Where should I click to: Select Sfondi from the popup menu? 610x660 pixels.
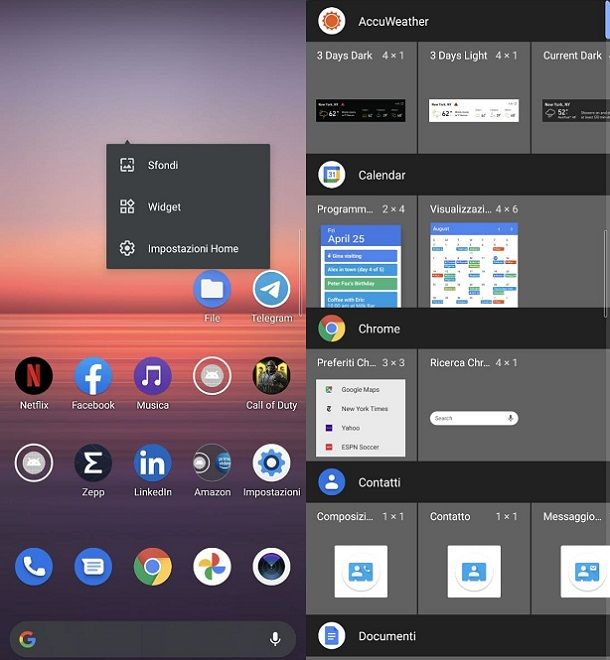click(188, 165)
